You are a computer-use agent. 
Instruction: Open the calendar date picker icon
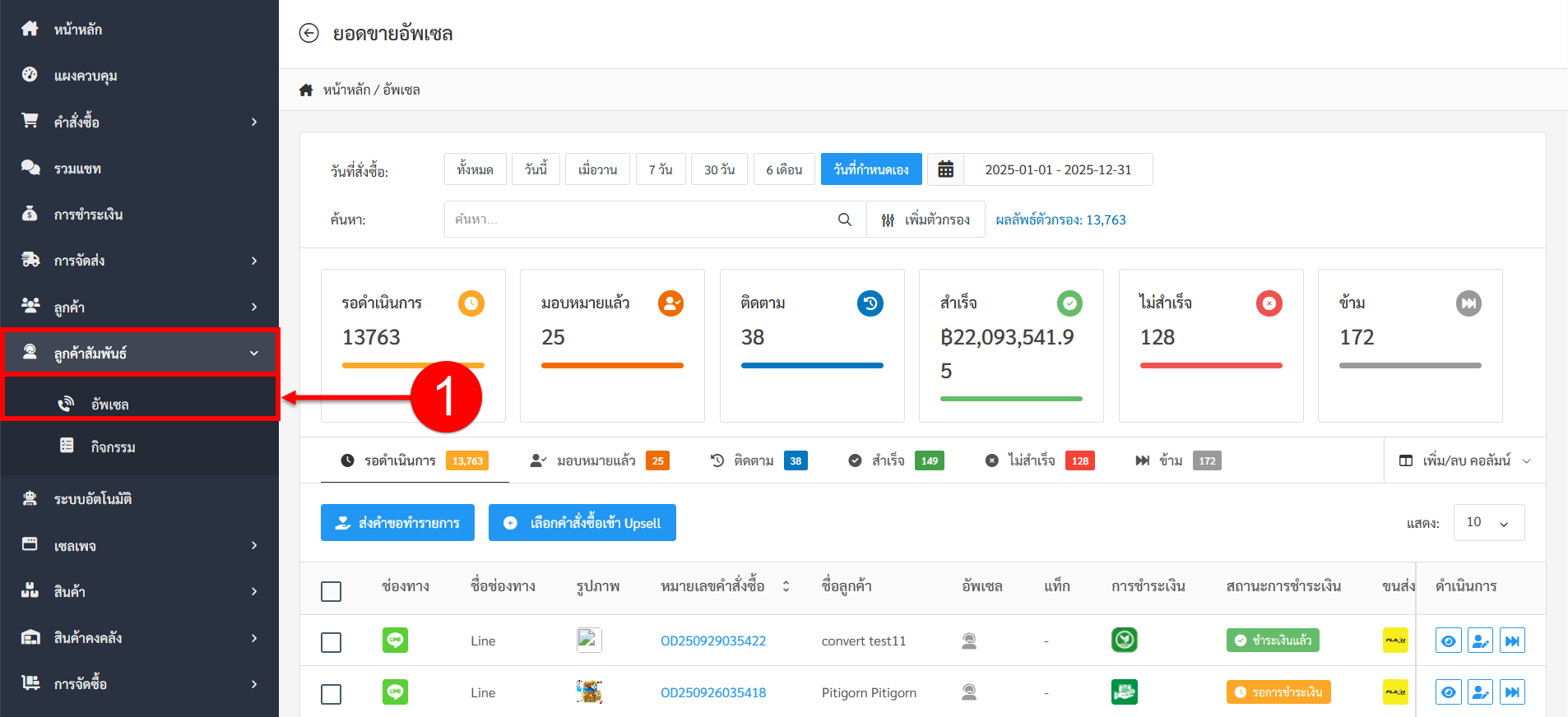(945, 169)
